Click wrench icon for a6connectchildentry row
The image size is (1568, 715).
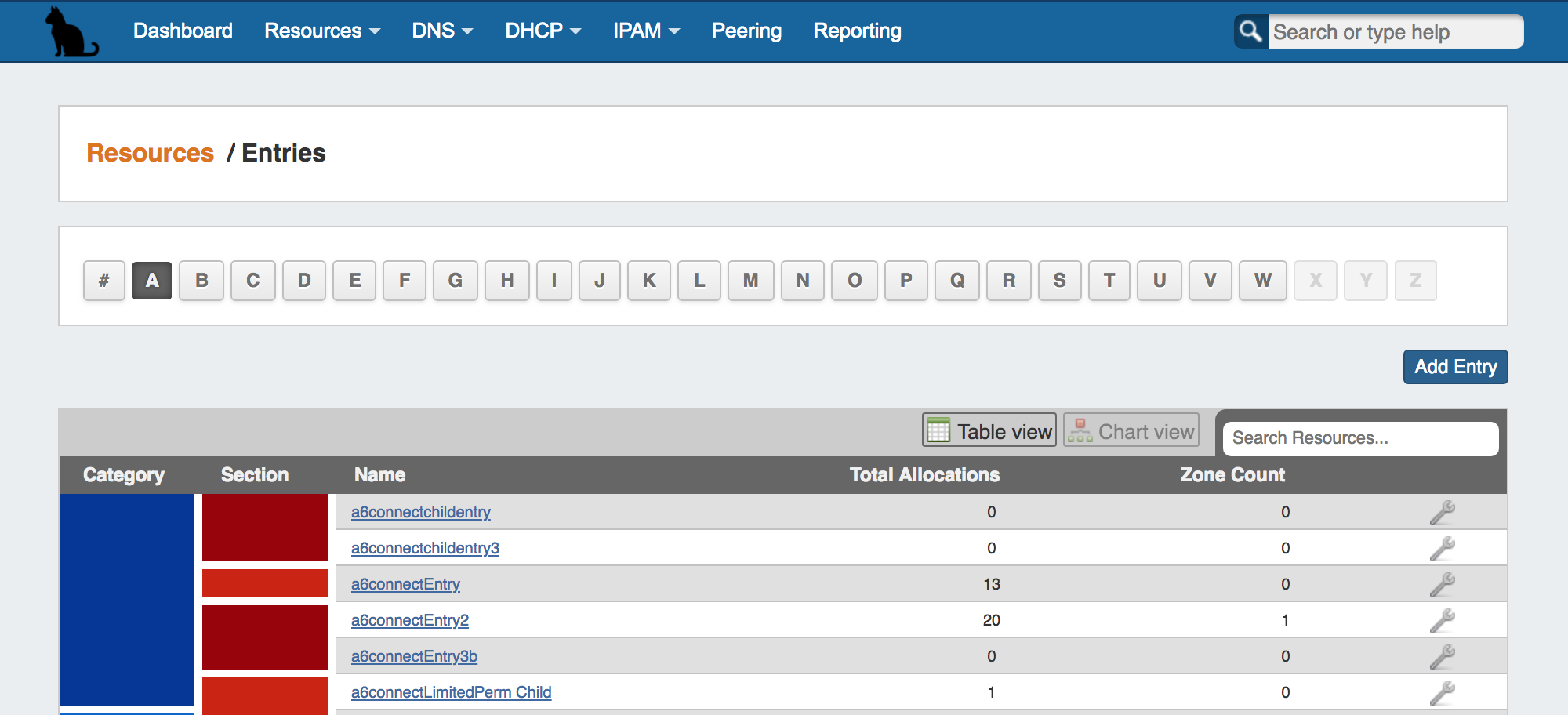click(1442, 513)
